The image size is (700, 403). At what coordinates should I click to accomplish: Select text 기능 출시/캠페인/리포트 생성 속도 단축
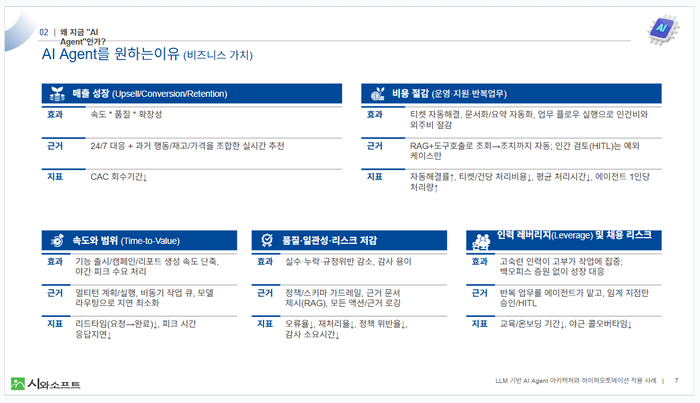[147, 262]
